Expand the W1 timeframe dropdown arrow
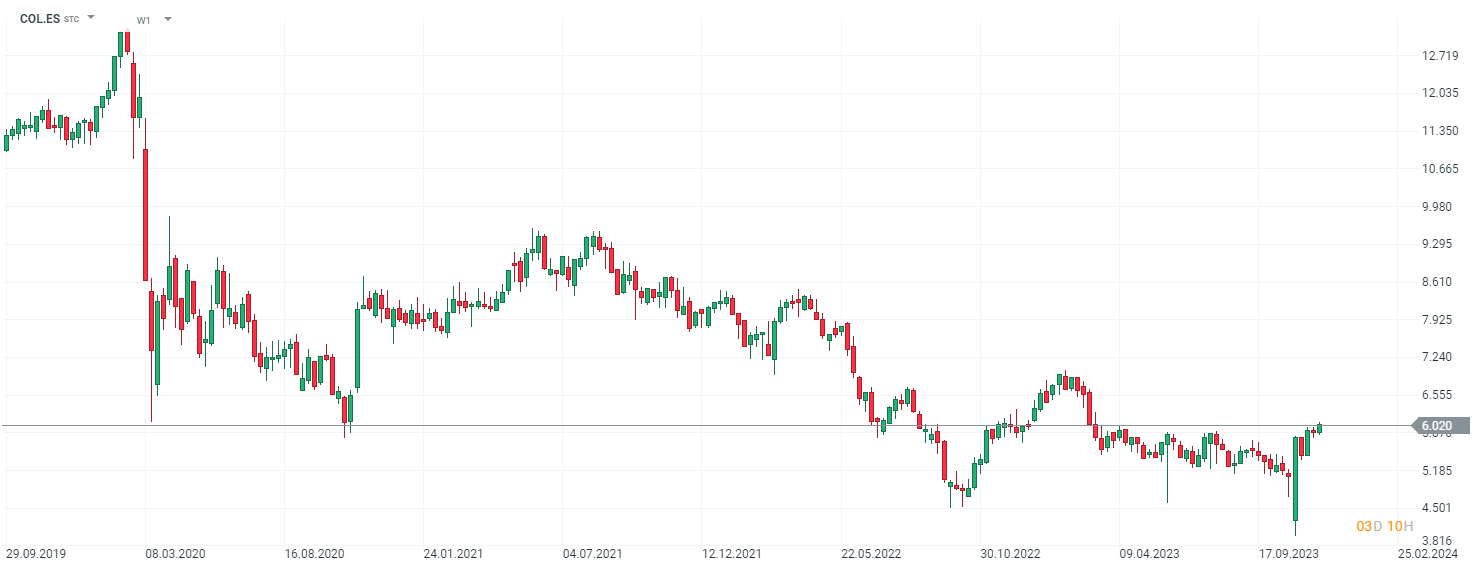 pyautogui.click(x=167, y=19)
